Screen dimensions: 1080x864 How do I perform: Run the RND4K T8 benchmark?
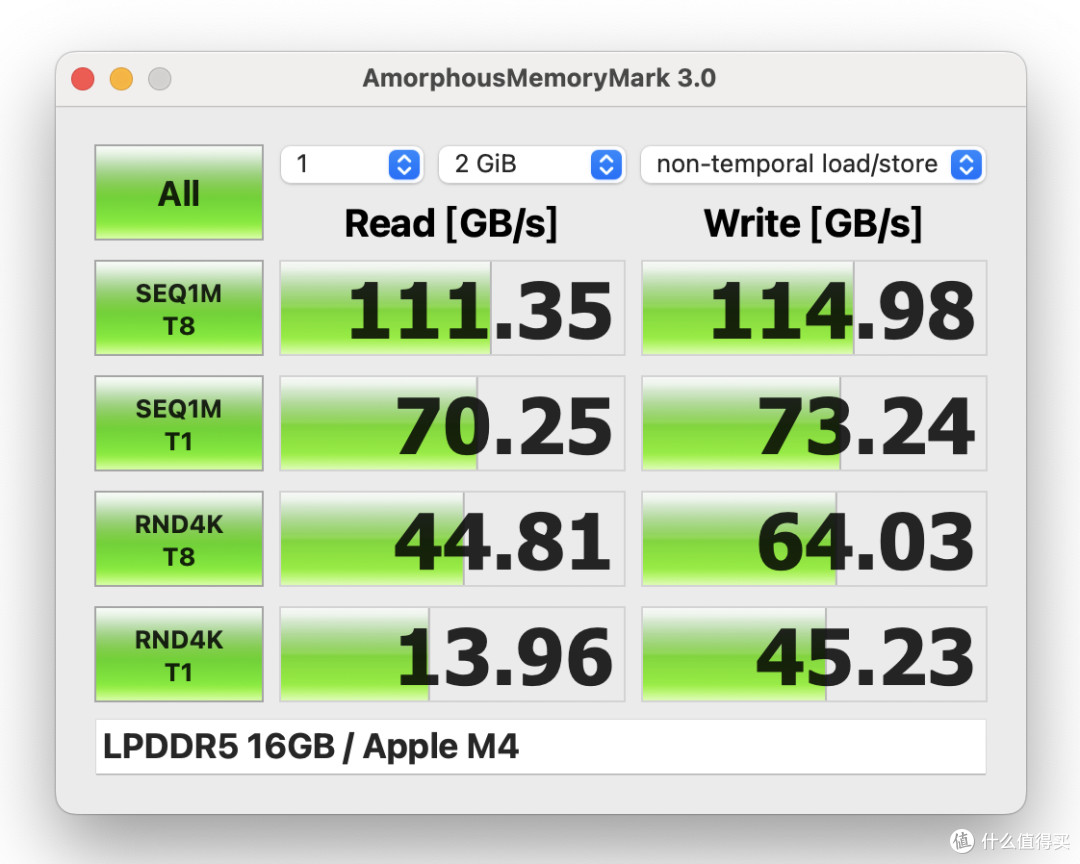tap(179, 539)
